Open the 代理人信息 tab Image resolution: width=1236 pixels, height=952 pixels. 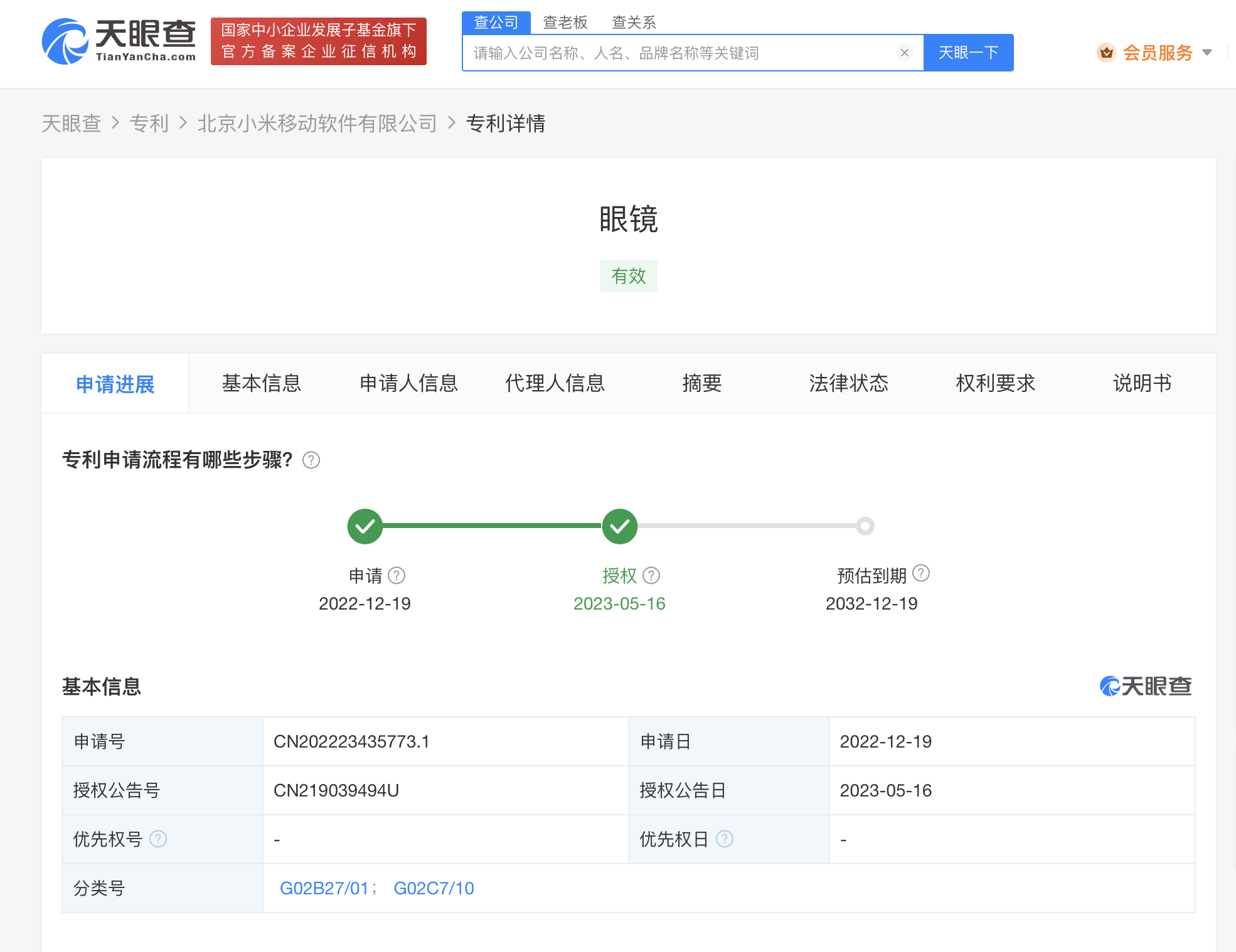[x=555, y=384]
